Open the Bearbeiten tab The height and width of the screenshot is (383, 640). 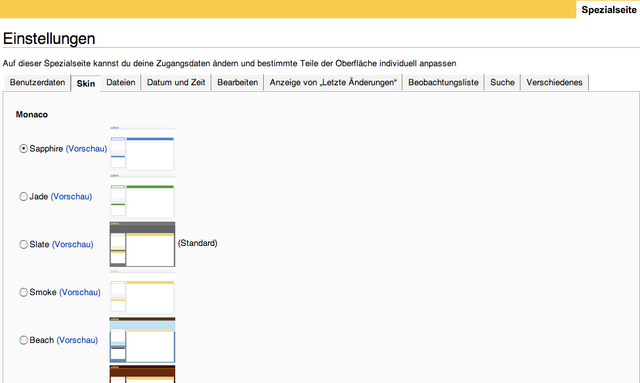pyautogui.click(x=238, y=82)
